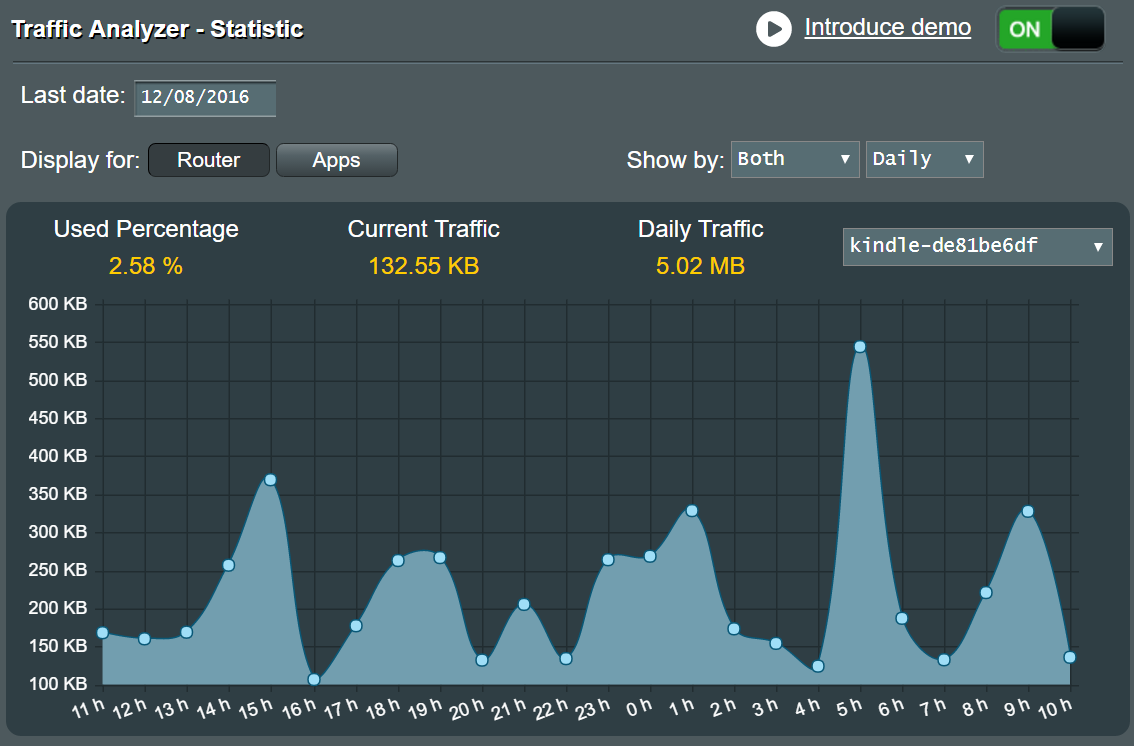1134x746 pixels.
Task: Click the chart data point at 15h
Action: click(x=270, y=480)
